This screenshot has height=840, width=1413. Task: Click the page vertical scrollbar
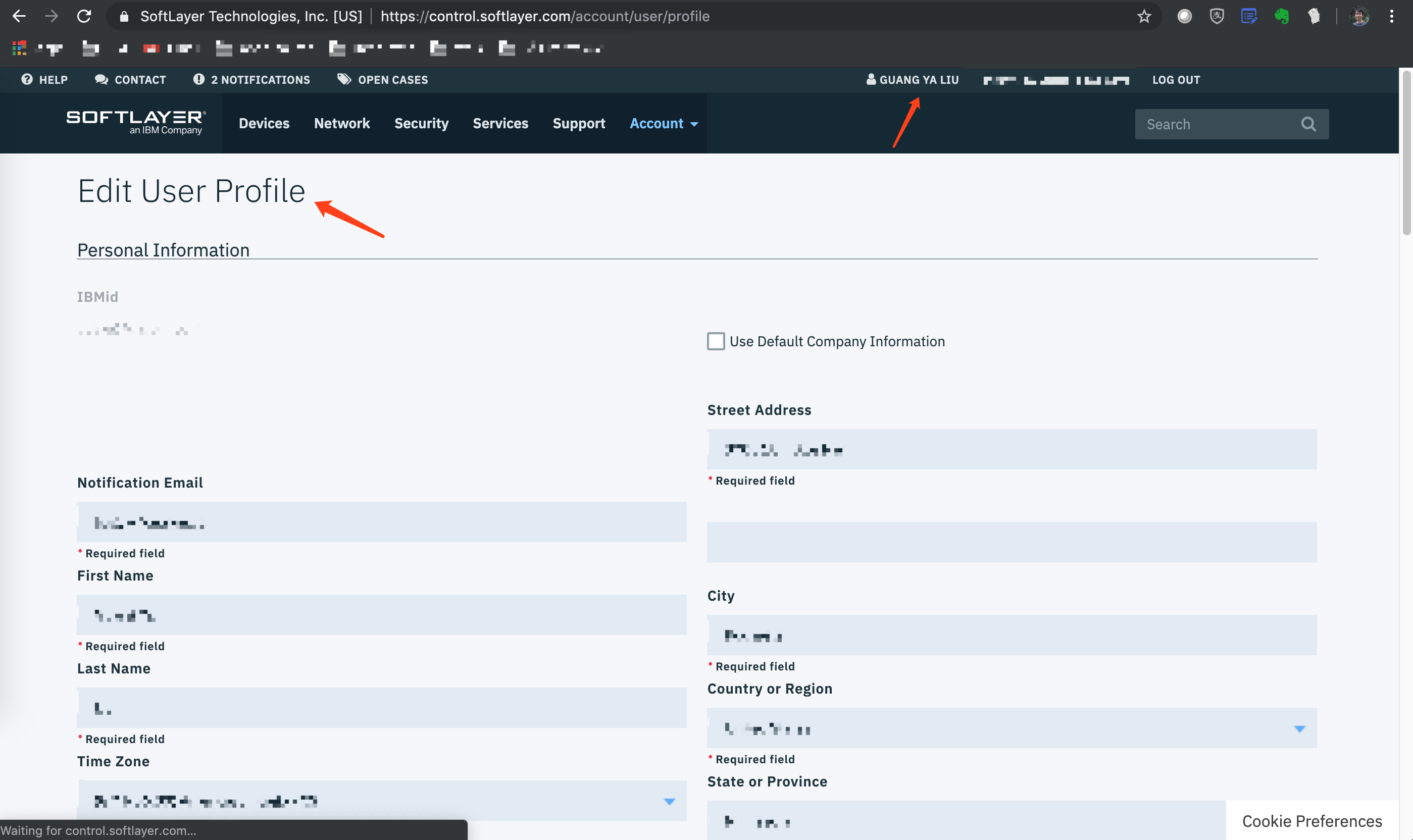1406,153
